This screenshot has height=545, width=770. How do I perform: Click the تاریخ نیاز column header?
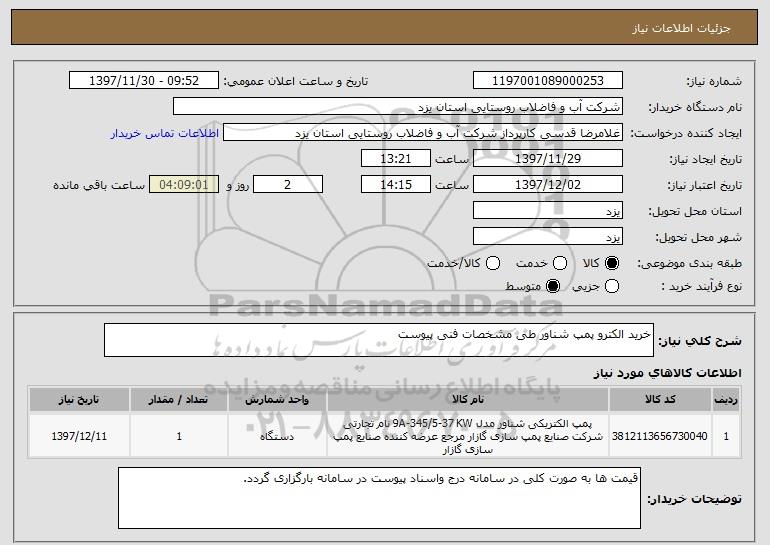[79, 400]
